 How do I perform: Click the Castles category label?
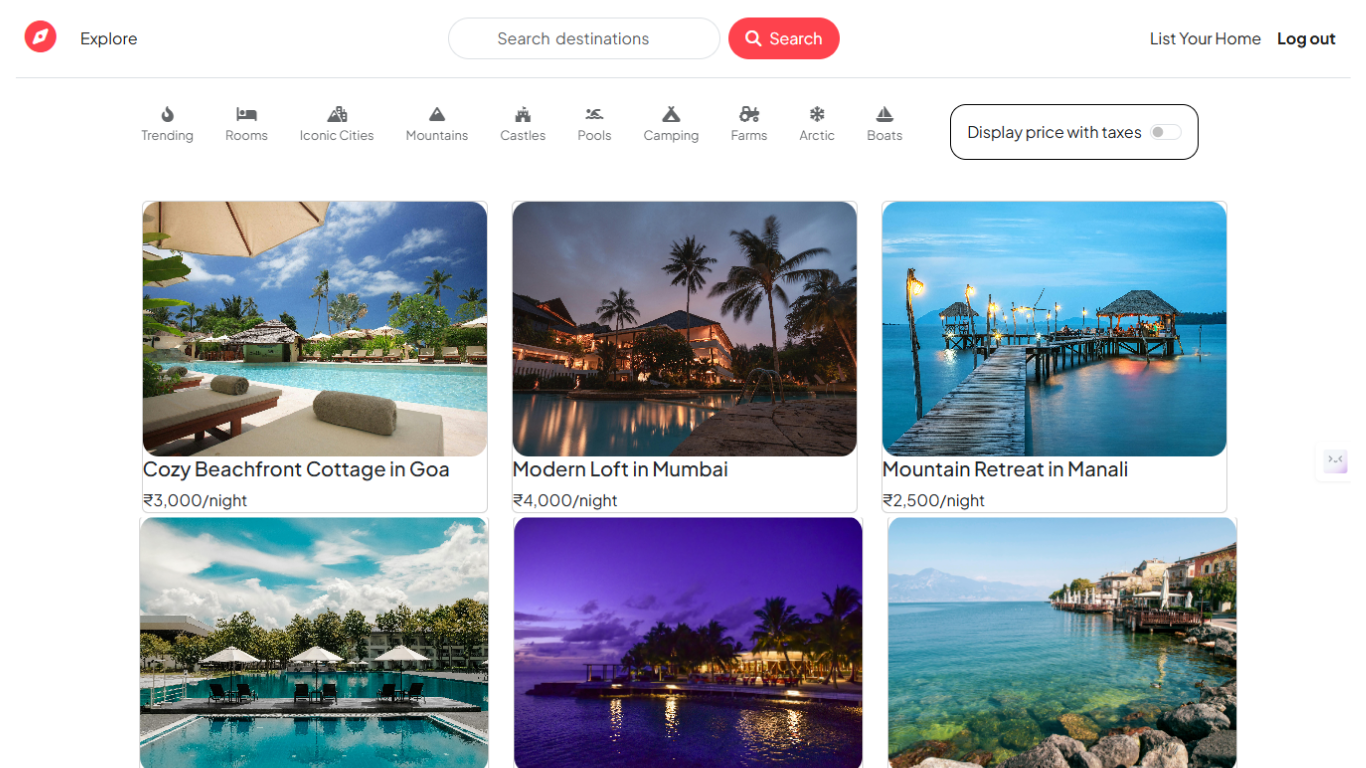click(x=523, y=135)
